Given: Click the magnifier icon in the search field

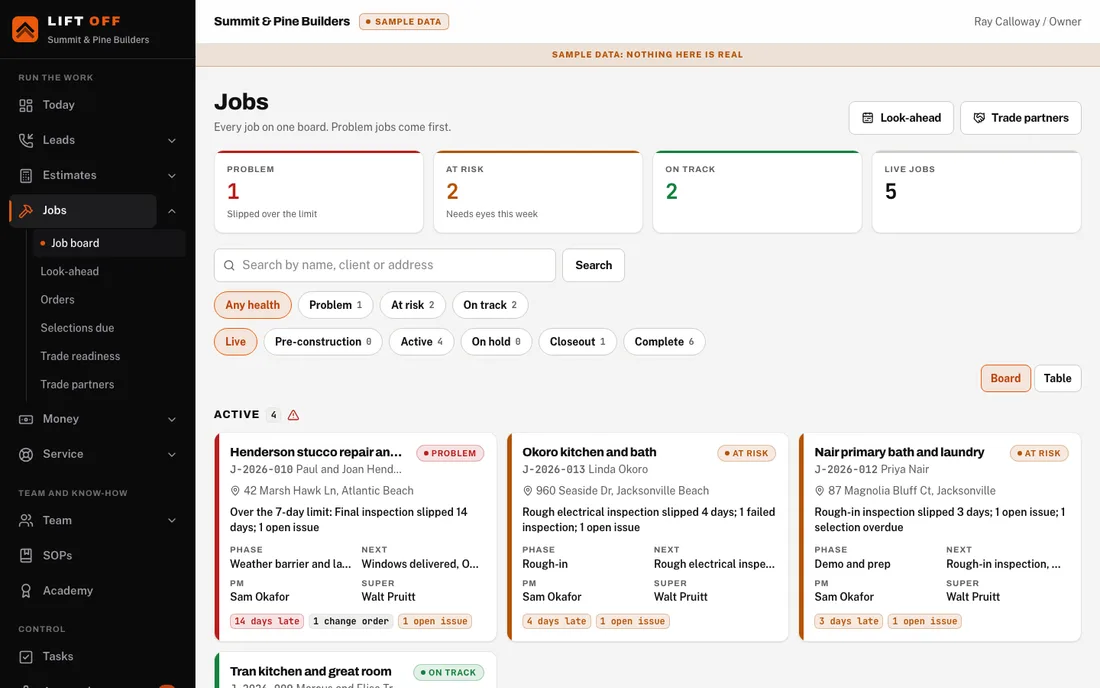Looking at the screenshot, I should (229, 265).
